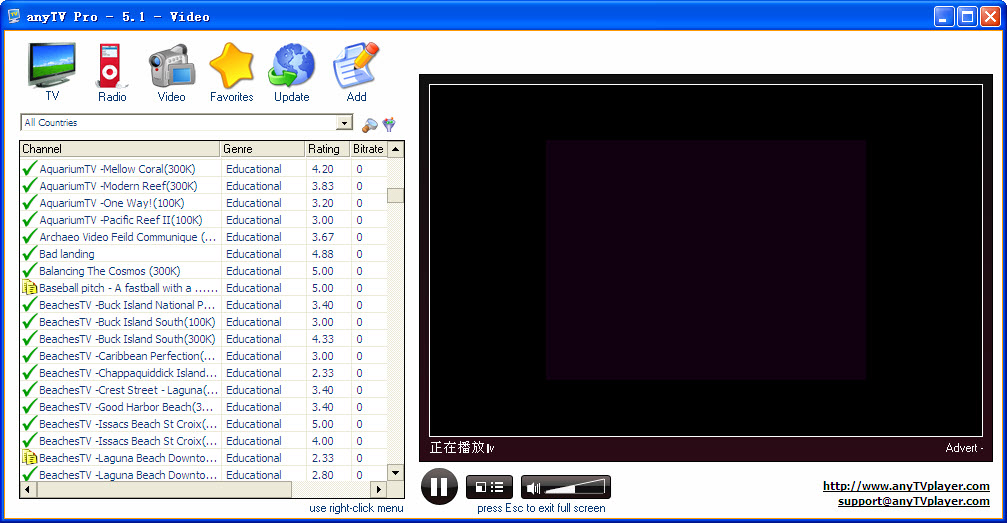1007x523 pixels.
Task: Select BeachesTV -Caribbean Perfection channel
Action: (x=127, y=356)
